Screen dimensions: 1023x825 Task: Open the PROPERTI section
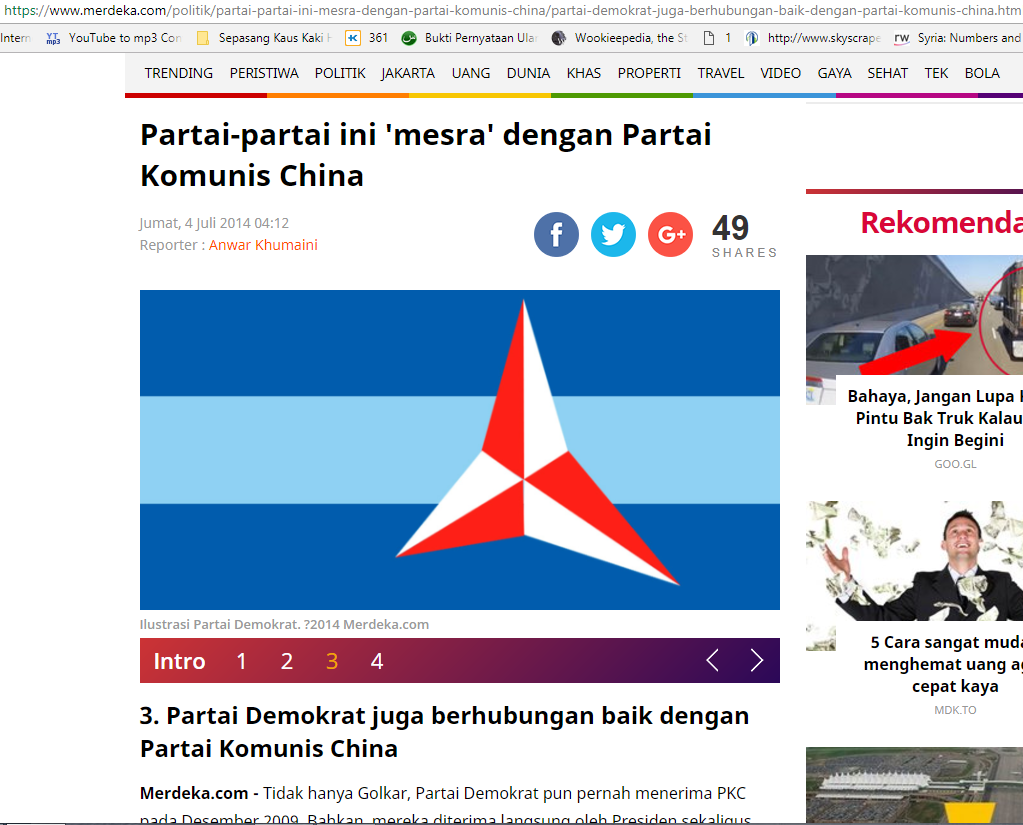pyautogui.click(x=649, y=73)
